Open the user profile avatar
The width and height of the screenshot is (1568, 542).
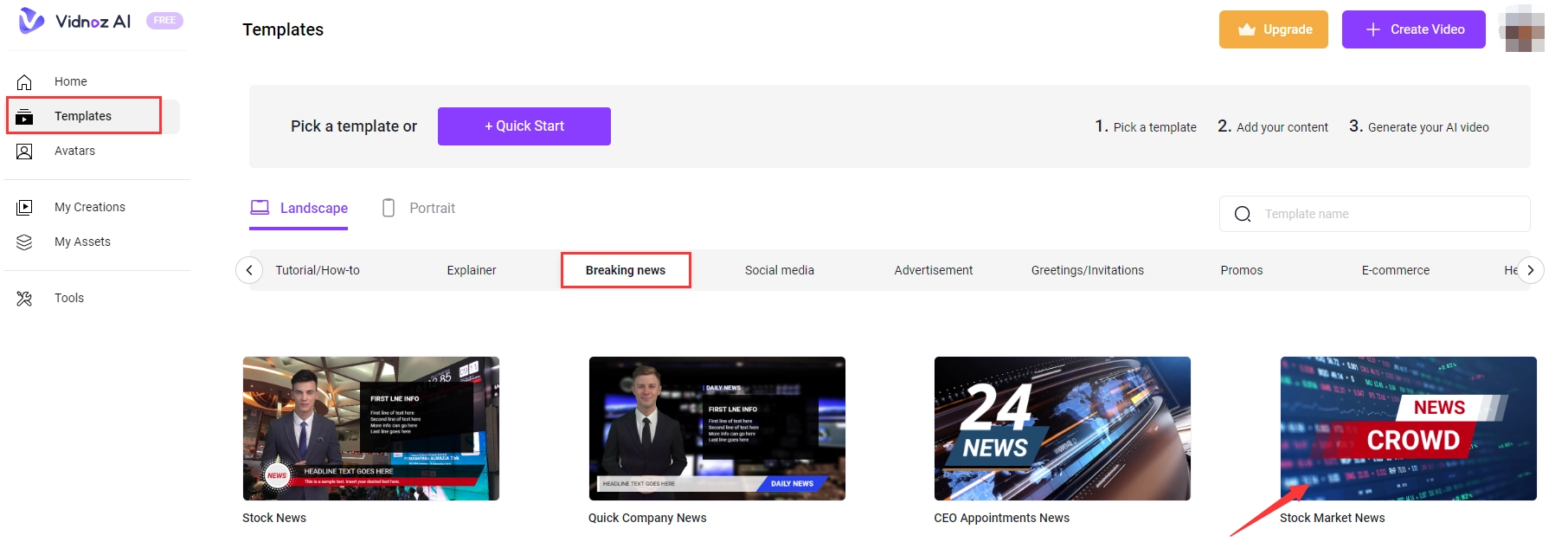(x=1525, y=29)
